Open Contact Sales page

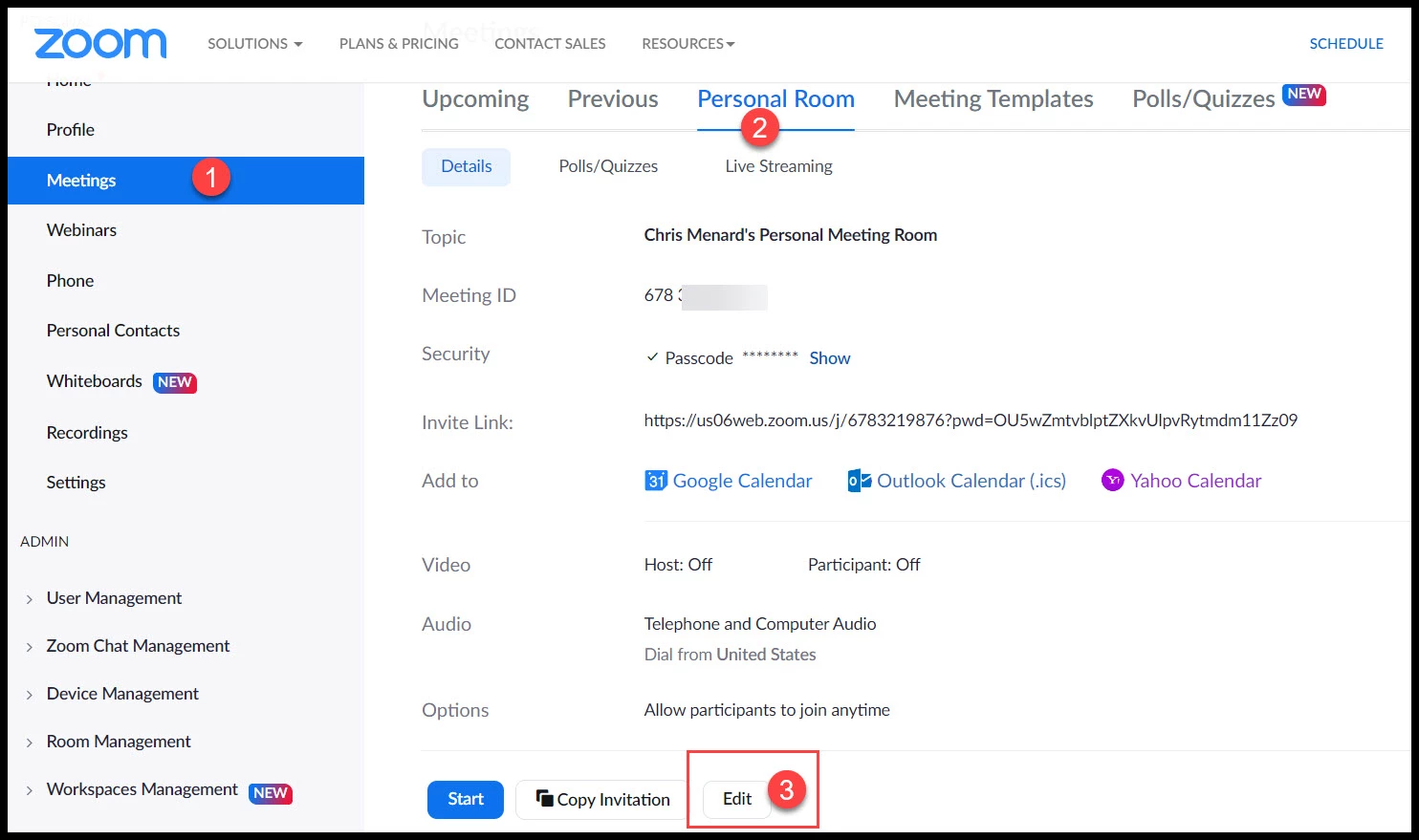click(x=550, y=44)
